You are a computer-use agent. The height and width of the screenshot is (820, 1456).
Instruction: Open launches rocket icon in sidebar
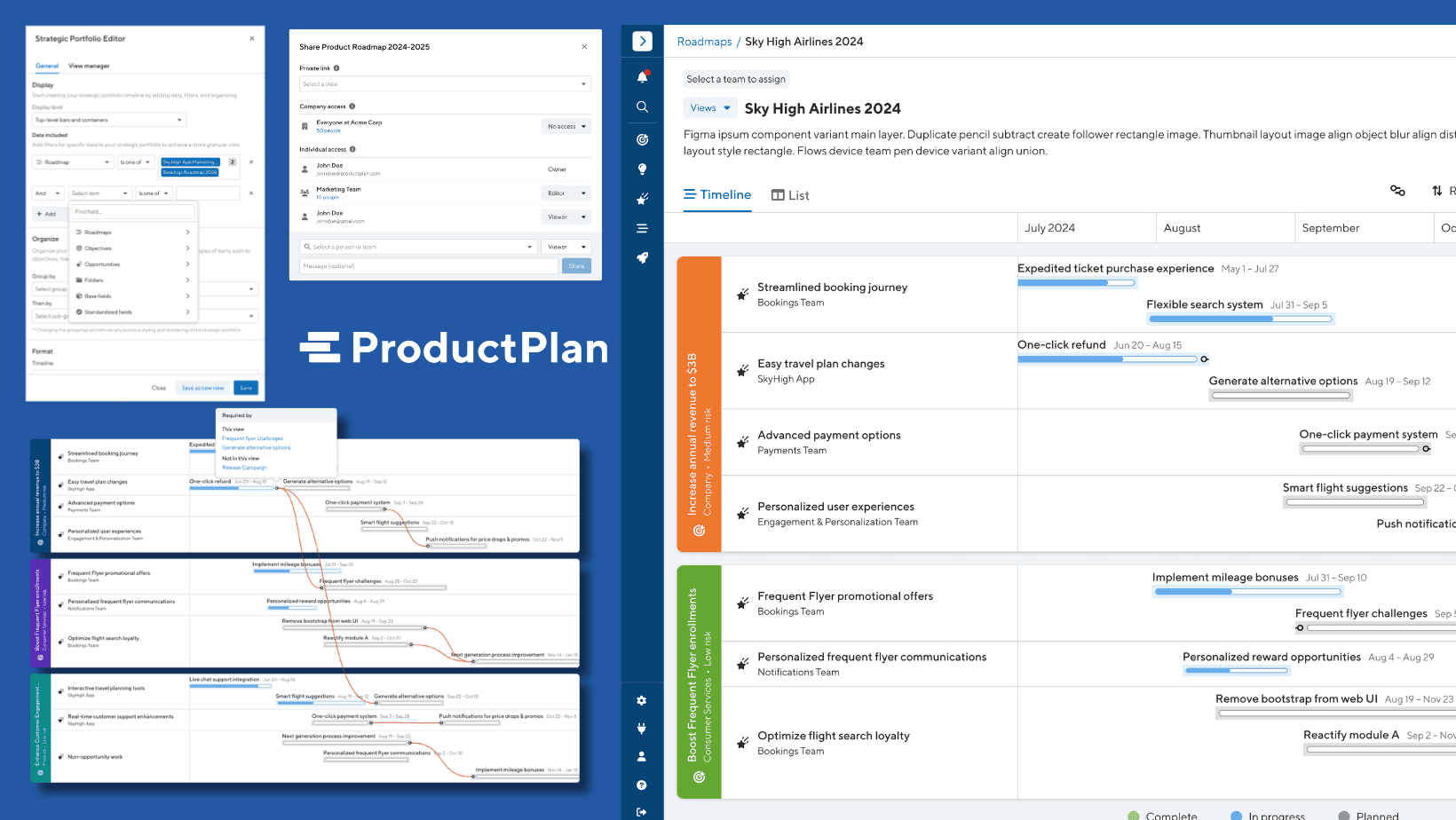pyautogui.click(x=642, y=258)
